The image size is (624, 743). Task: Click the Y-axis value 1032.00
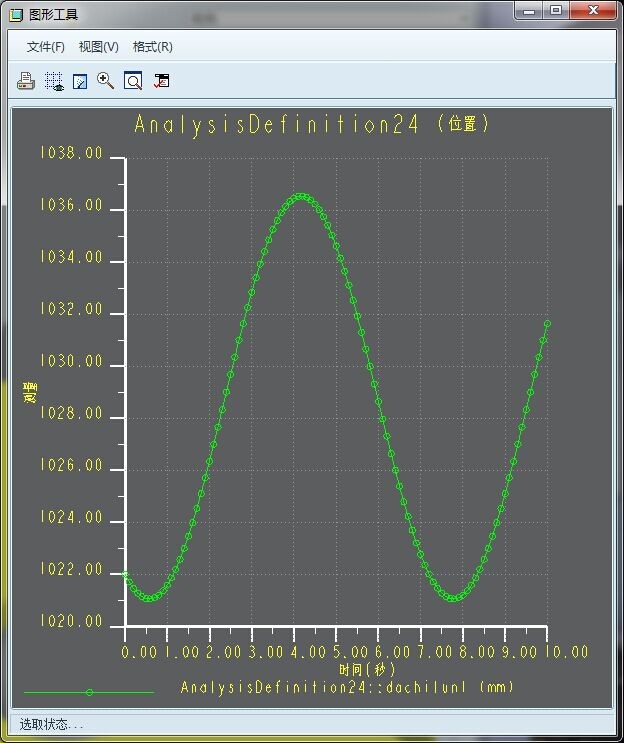(x=71, y=309)
